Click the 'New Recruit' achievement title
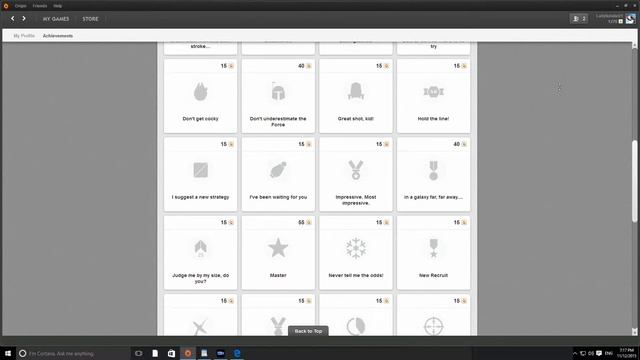The image size is (640, 360). [433, 276]
